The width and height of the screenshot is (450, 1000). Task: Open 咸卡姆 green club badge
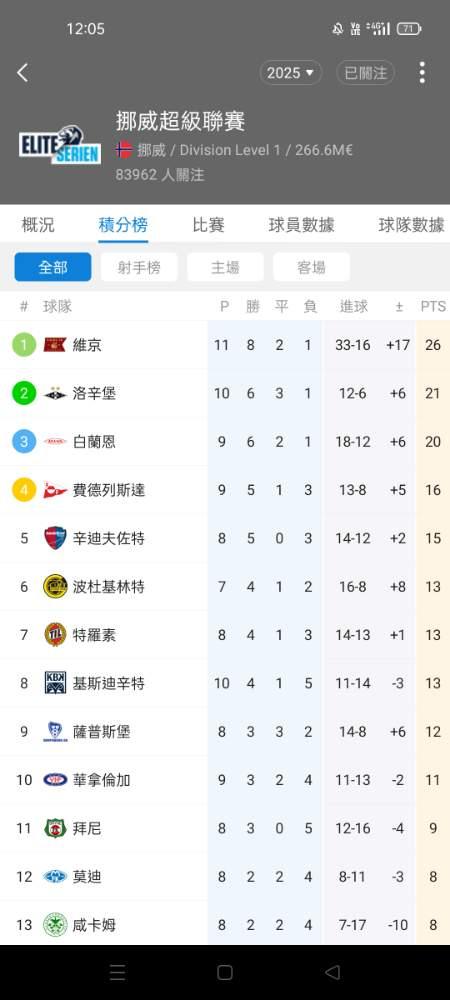click(55, 925)
